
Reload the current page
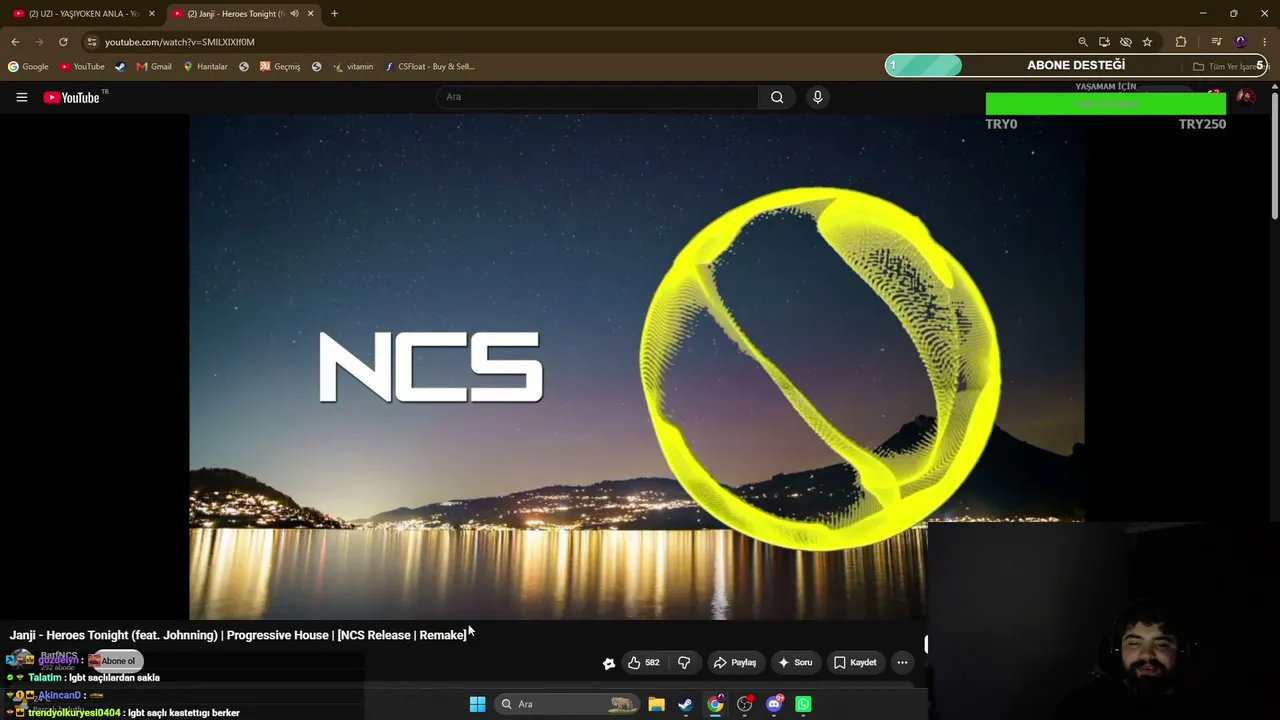pyautogui.click(x=63, y=42)
